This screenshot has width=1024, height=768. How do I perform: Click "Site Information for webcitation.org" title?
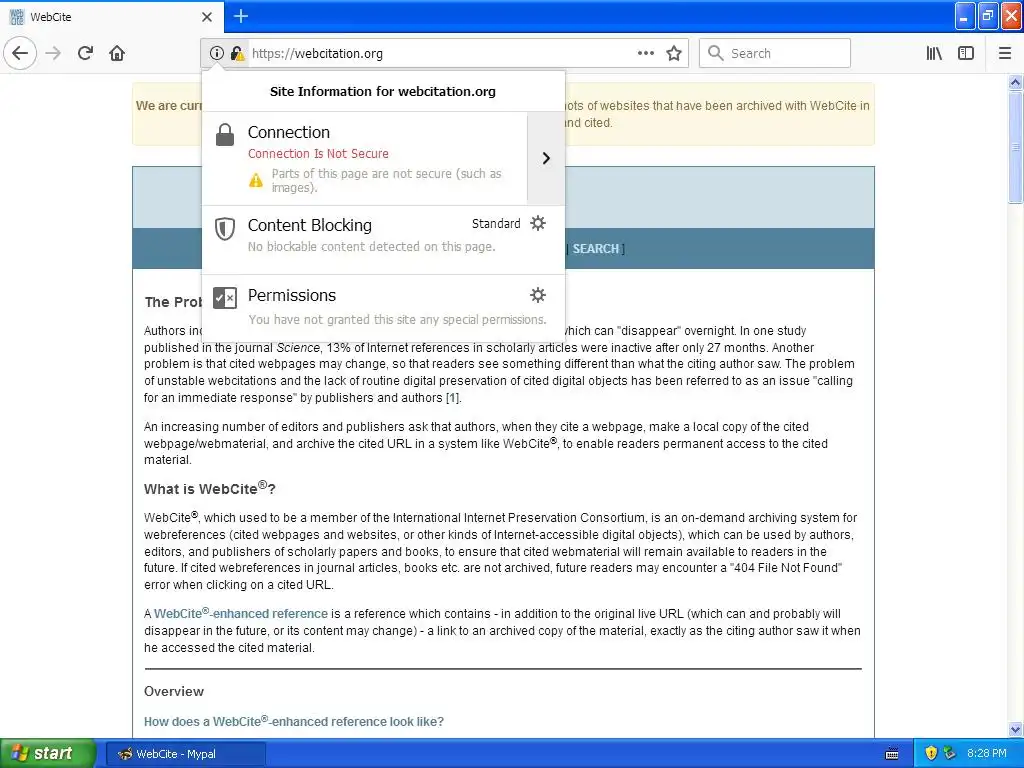383,91
